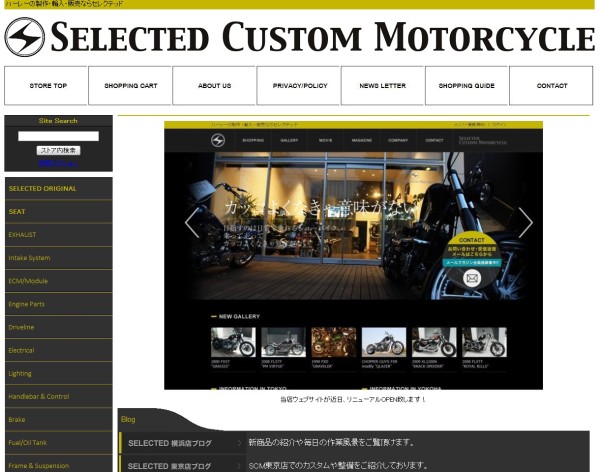This screenshot has width=600, height=472.
Task: Click the NEW GALLERY heading
Action: click(239, 317)
